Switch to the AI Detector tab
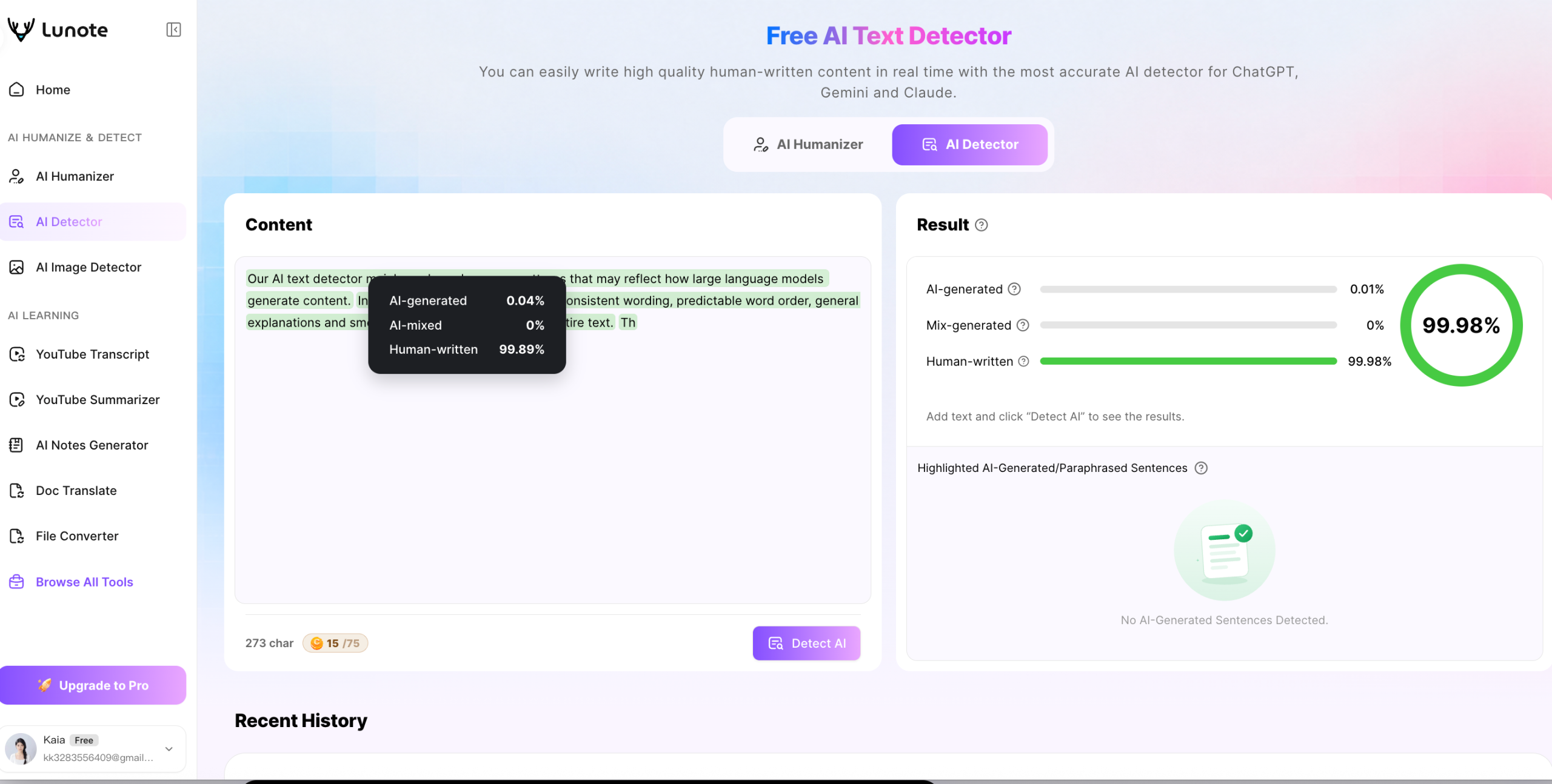The height and width of the screenshot is (784, 1552). pyautogui.click(x=969, y=144)
